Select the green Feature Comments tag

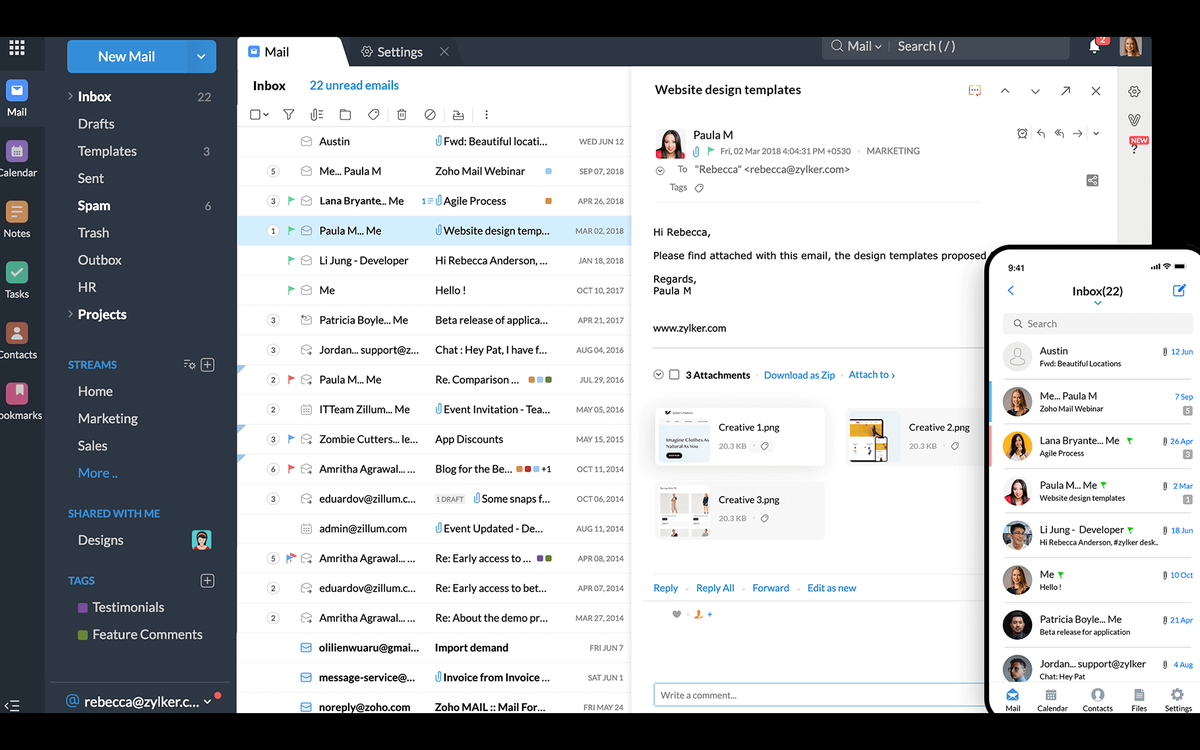tap(140, 634)
